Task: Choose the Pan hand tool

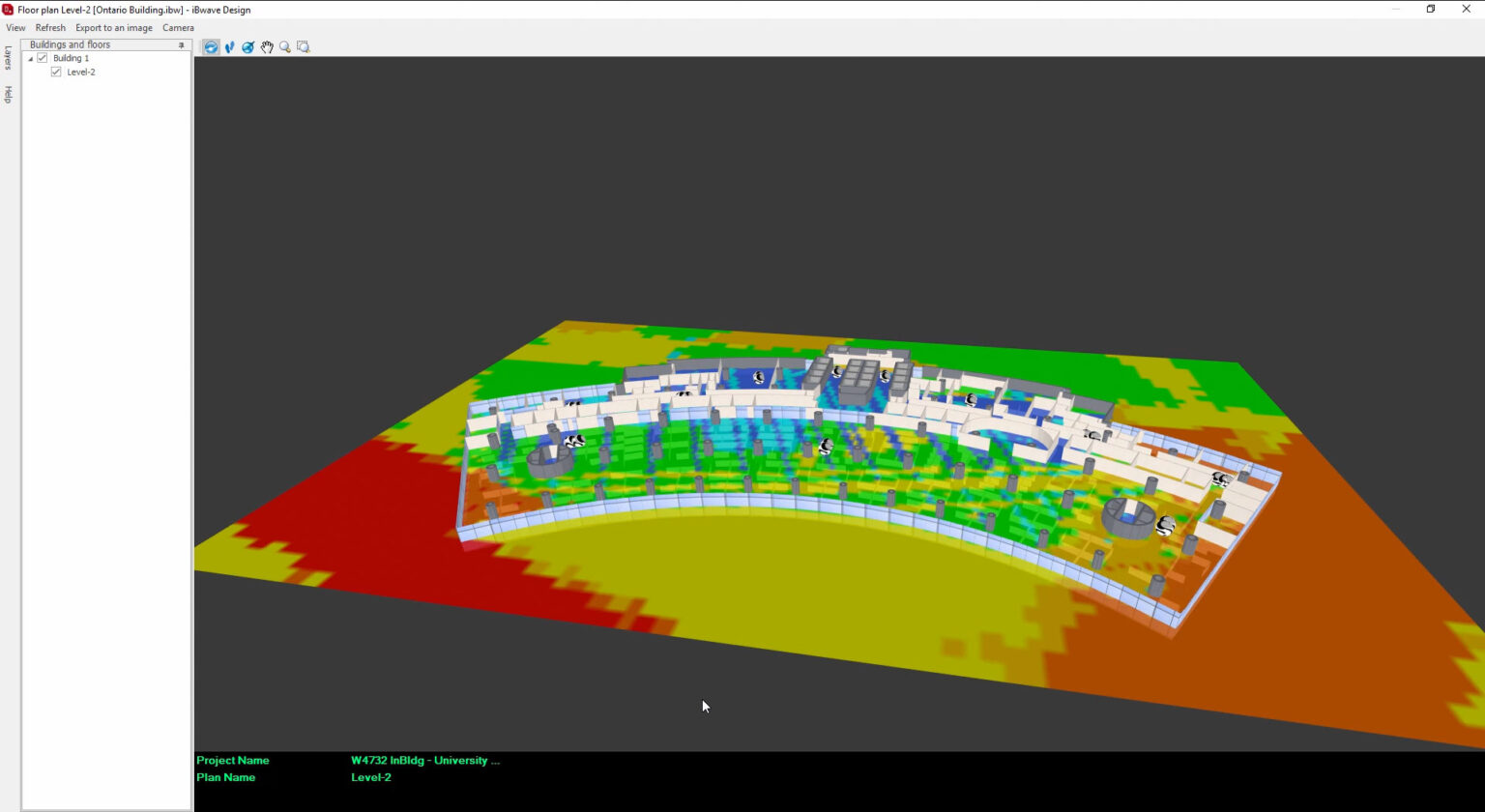Action: 267,46
